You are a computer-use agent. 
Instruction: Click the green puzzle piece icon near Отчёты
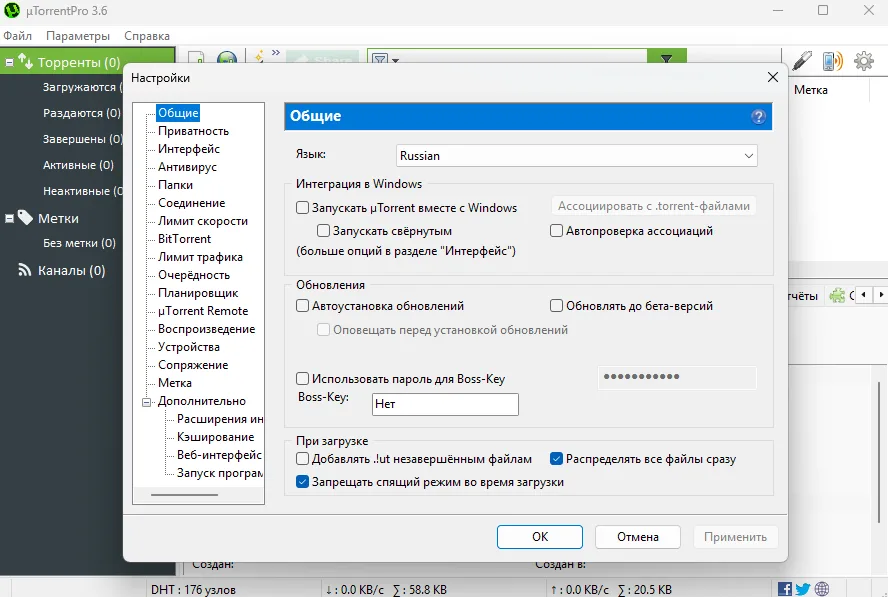click(836, 295)
